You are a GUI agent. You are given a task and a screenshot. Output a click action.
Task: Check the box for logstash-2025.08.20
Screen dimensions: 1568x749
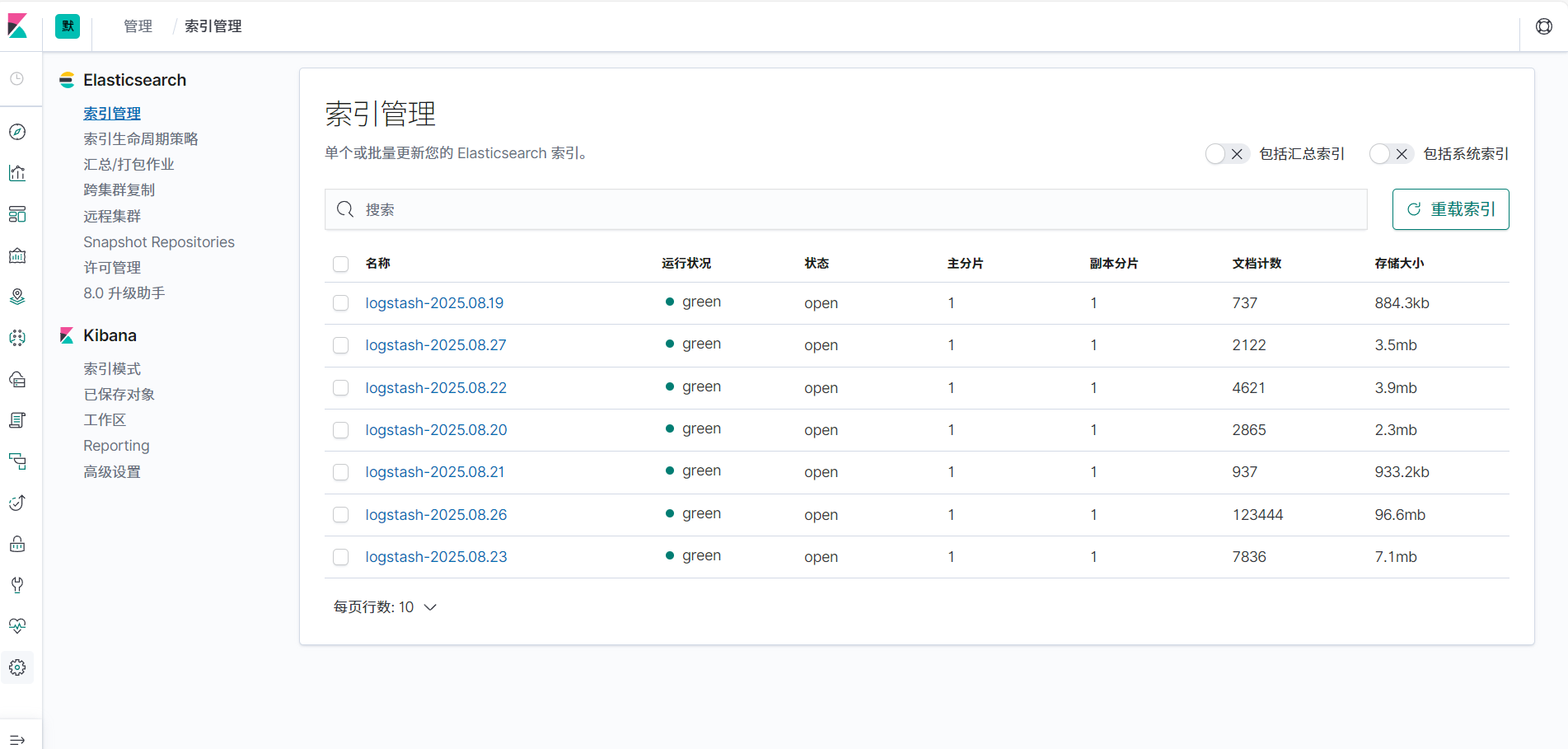(340, 430)
